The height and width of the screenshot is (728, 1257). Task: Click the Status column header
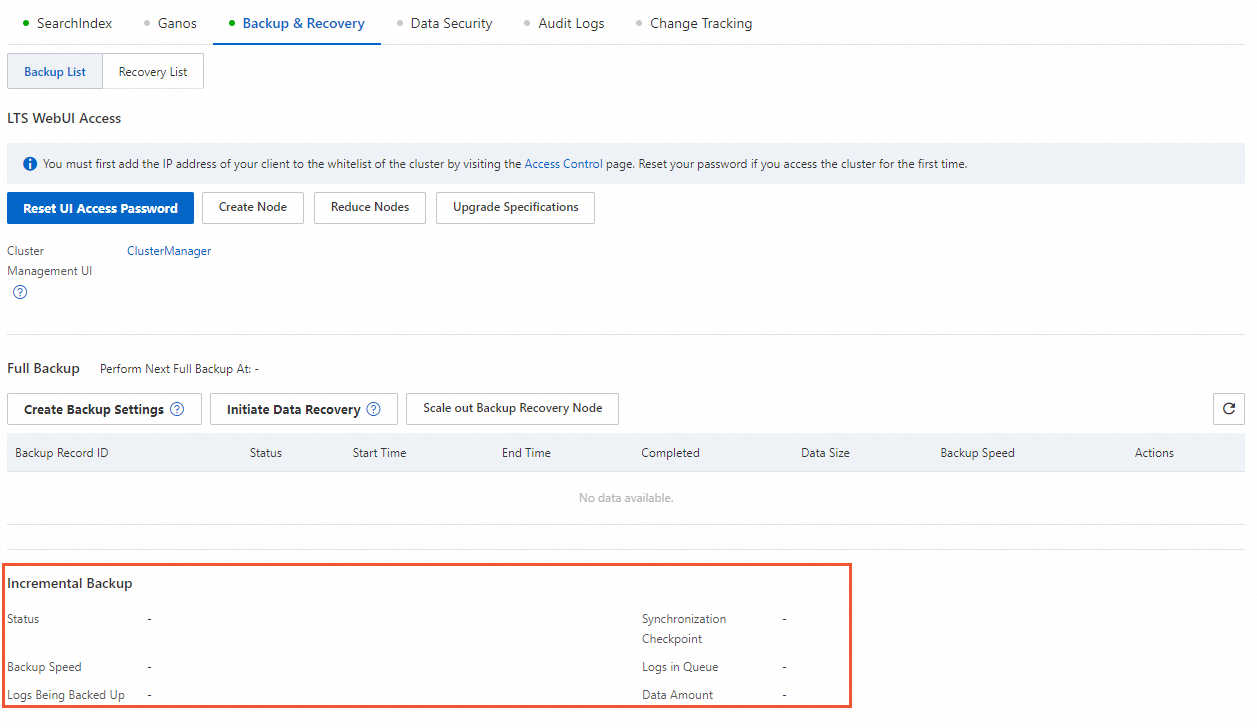coord(266,453)
